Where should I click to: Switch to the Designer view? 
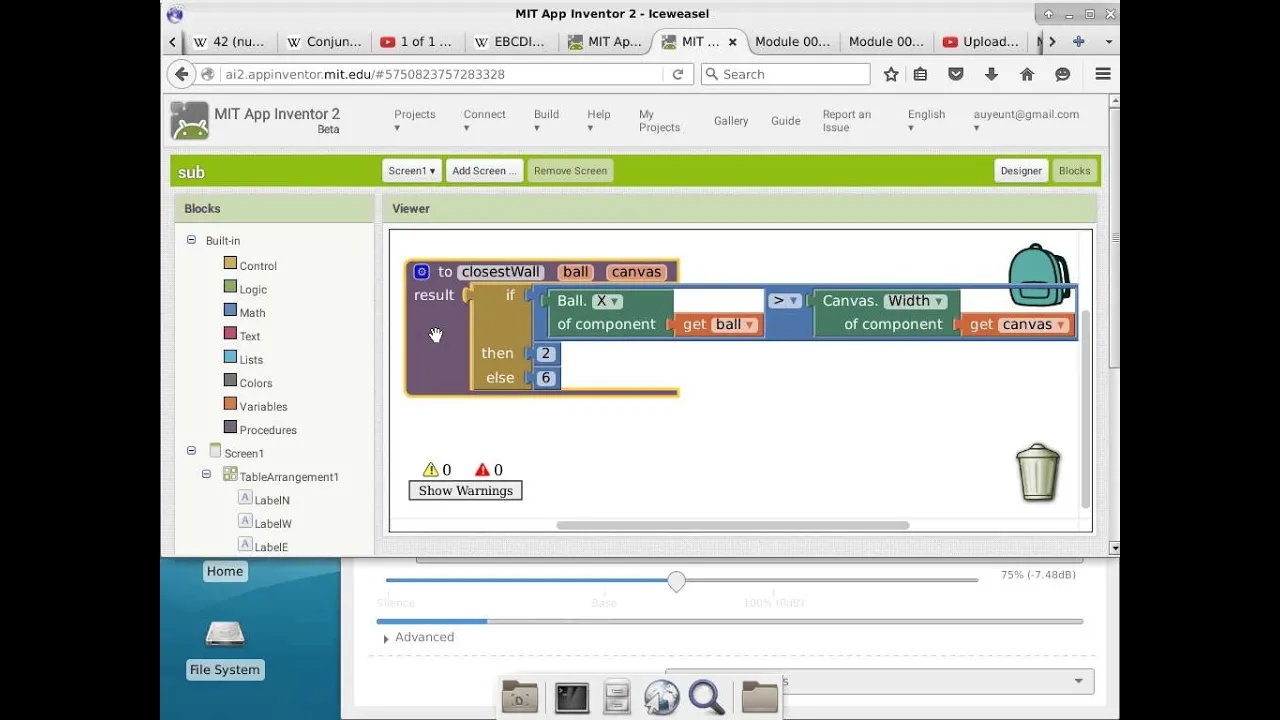click(1021, 171)
